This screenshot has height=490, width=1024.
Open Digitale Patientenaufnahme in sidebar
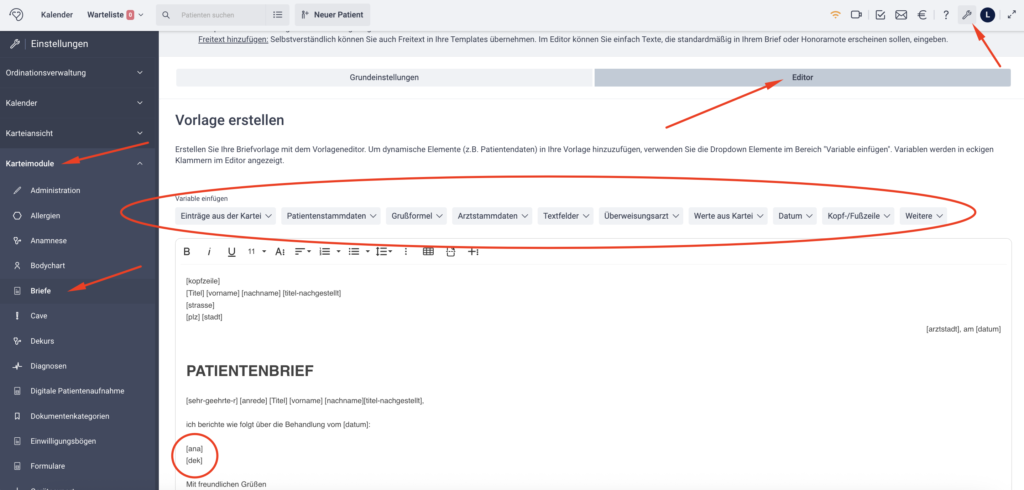[x=79, y=391]
